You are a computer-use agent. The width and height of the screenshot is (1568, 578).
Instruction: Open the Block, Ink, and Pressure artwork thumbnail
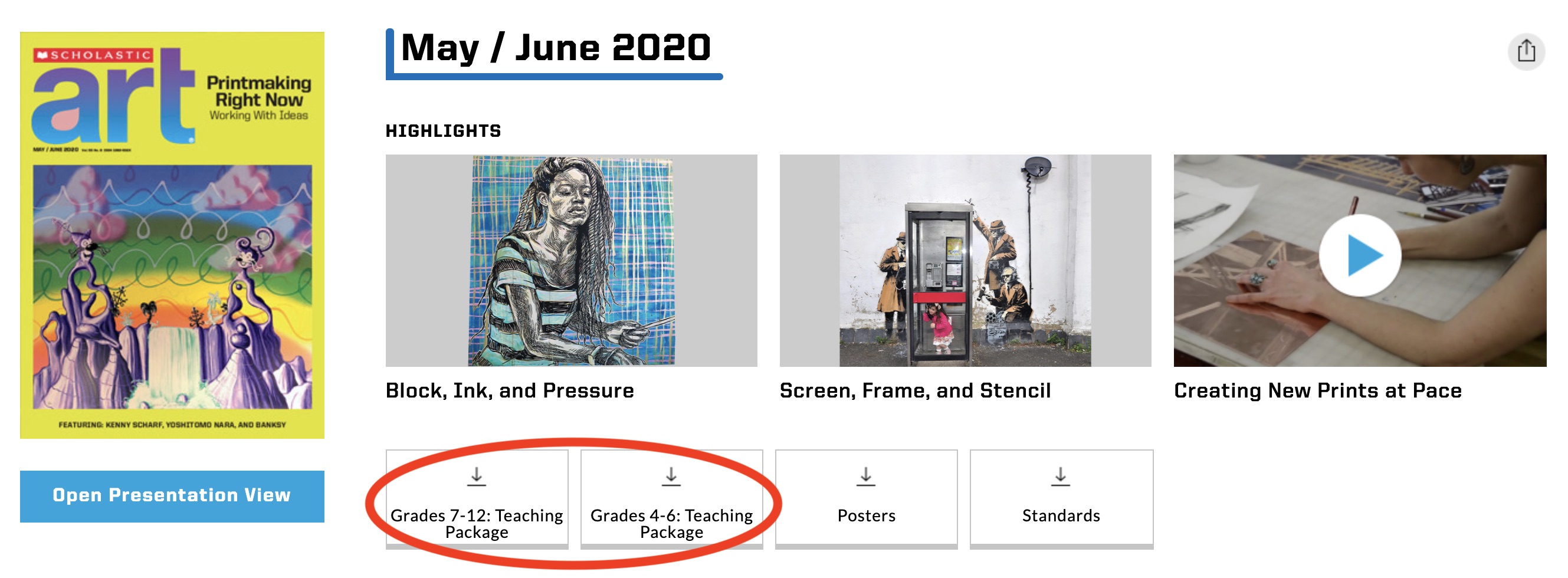click(572, 261)
